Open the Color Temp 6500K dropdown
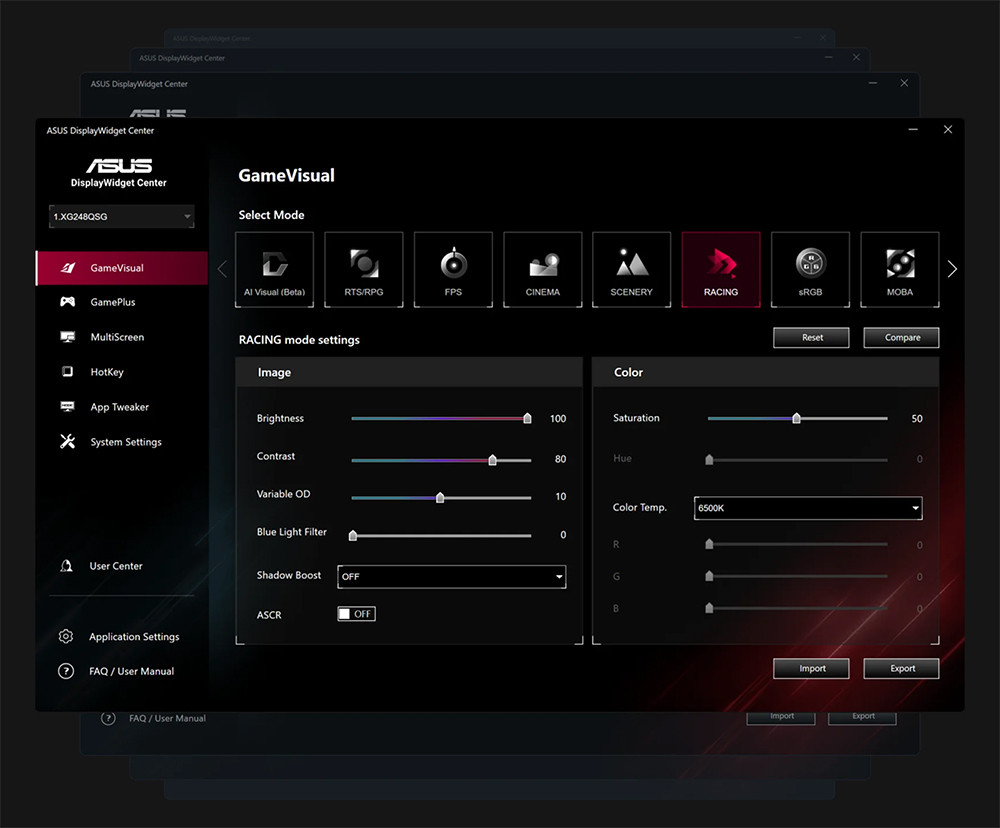Viewport: 1000px width, 828px height. (x=807, y=508)
